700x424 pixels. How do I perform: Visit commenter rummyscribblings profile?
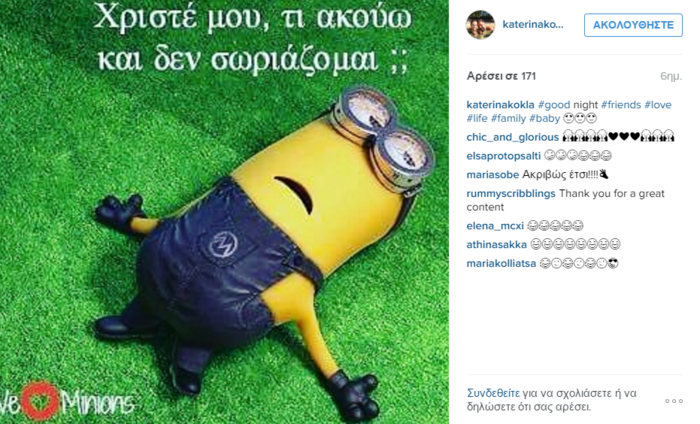(x=511, y=194)
